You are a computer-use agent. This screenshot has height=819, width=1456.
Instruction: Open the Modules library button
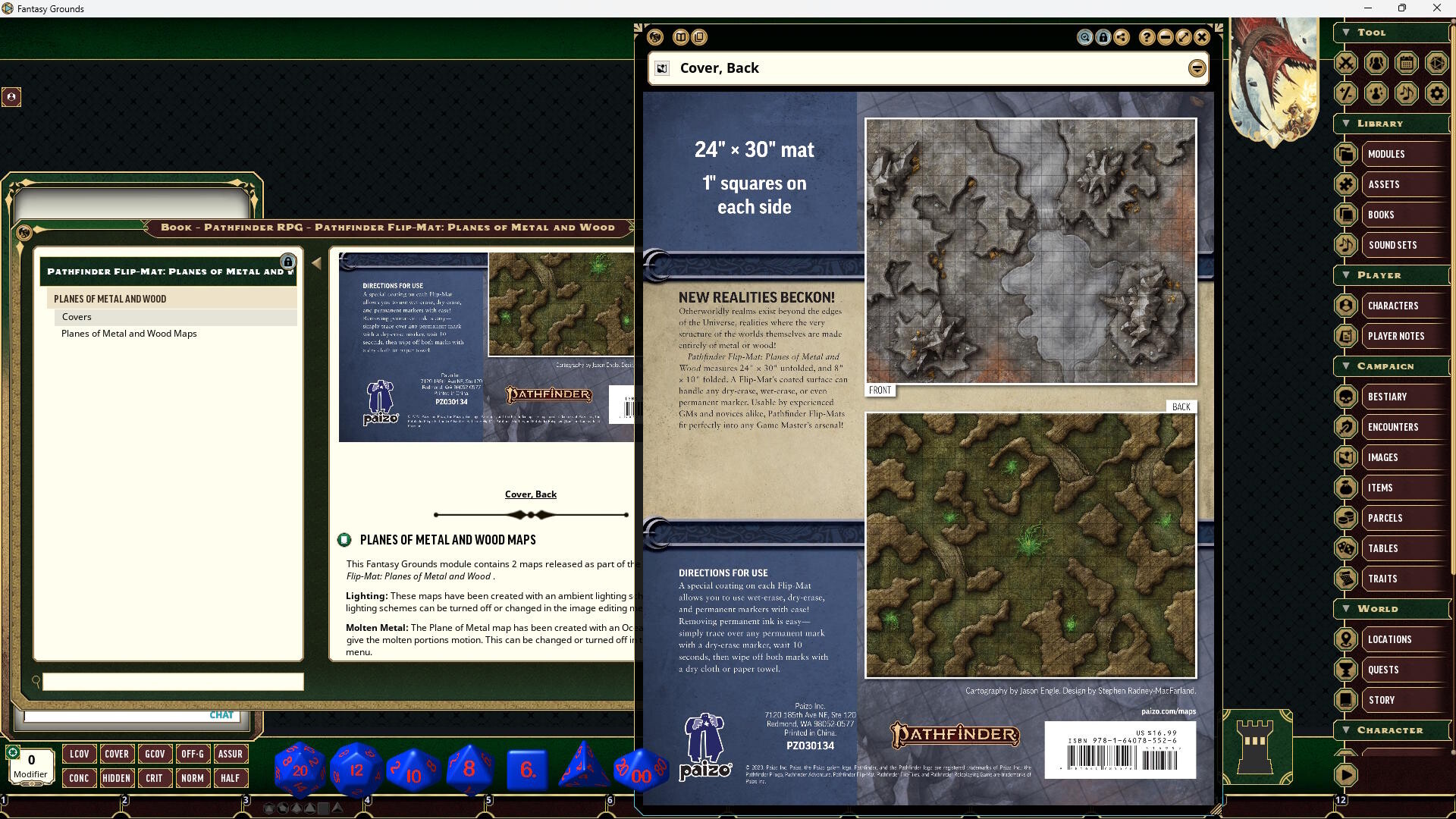pyautogui.click(x=1407, y=154)
